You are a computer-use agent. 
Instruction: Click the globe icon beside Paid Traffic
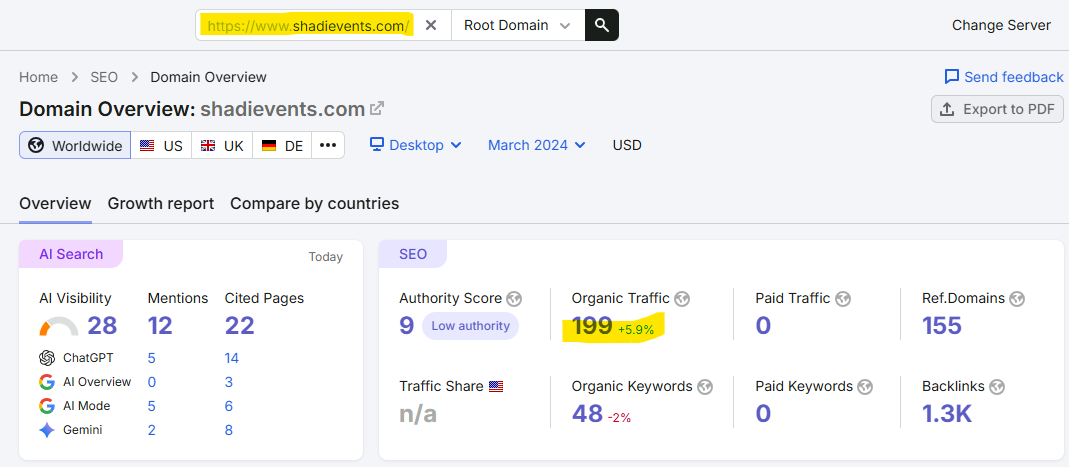[843, 299]
